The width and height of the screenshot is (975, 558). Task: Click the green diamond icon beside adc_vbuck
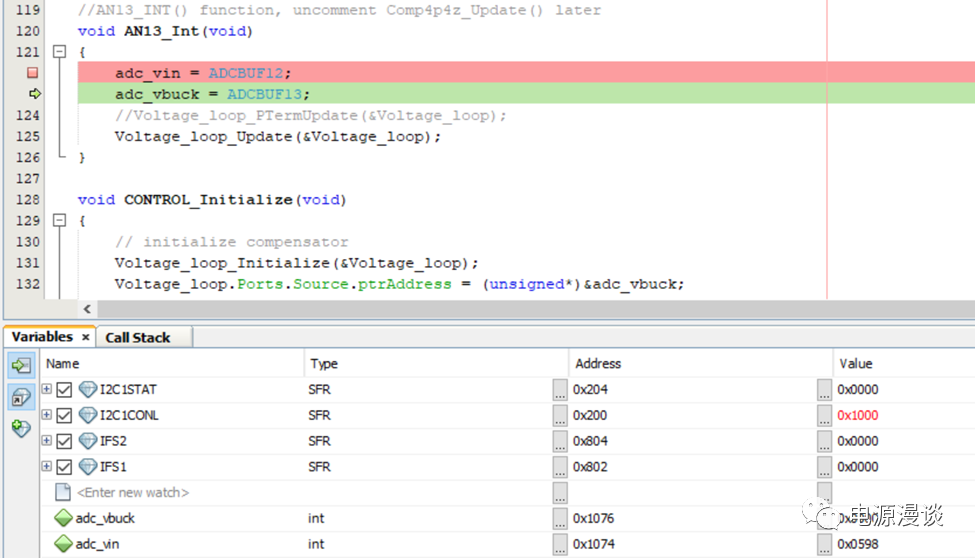(x=63, y=518)
